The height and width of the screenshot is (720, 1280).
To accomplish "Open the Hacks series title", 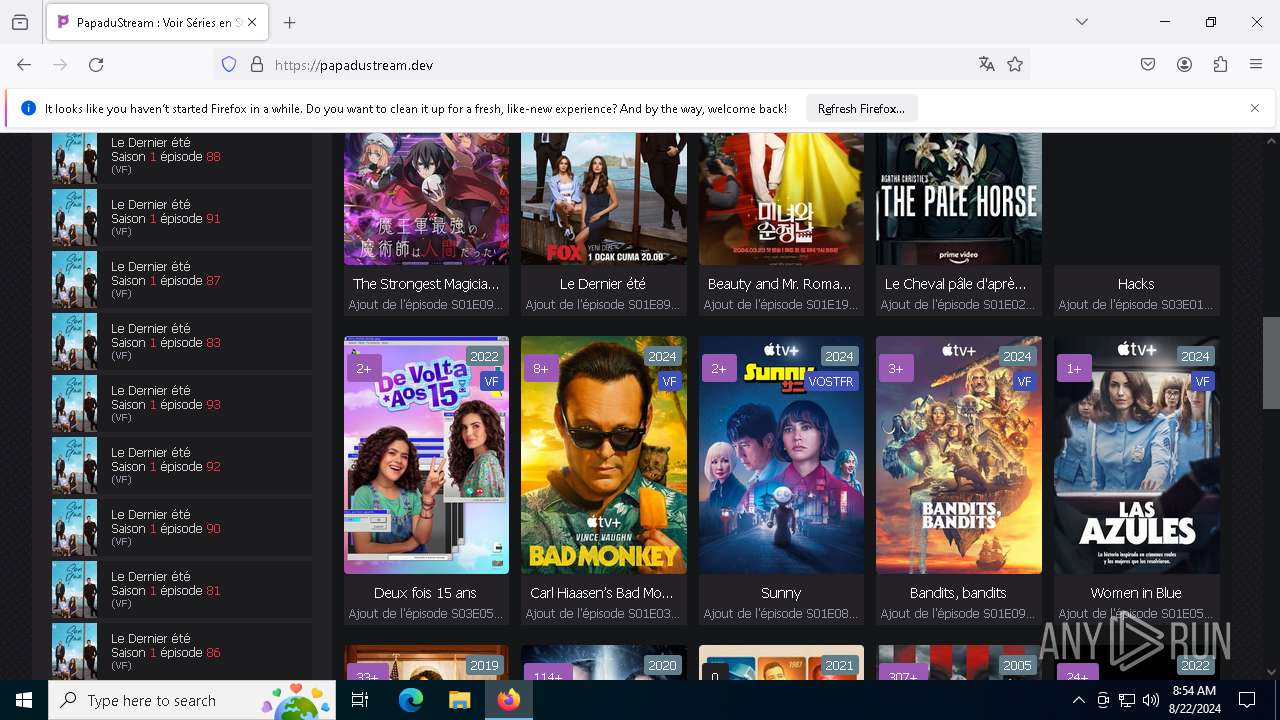I will coord(1136,284).
